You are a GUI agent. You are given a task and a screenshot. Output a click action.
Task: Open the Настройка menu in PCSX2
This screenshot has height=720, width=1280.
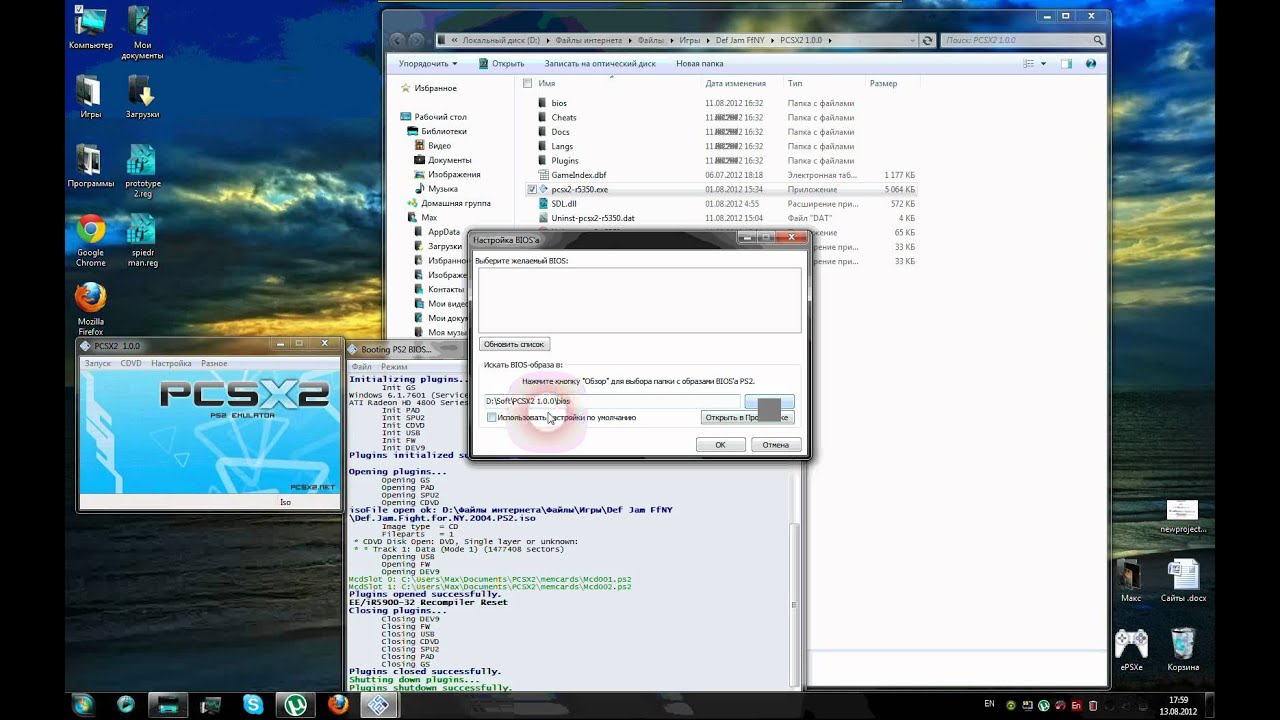(x=171, y=363)
